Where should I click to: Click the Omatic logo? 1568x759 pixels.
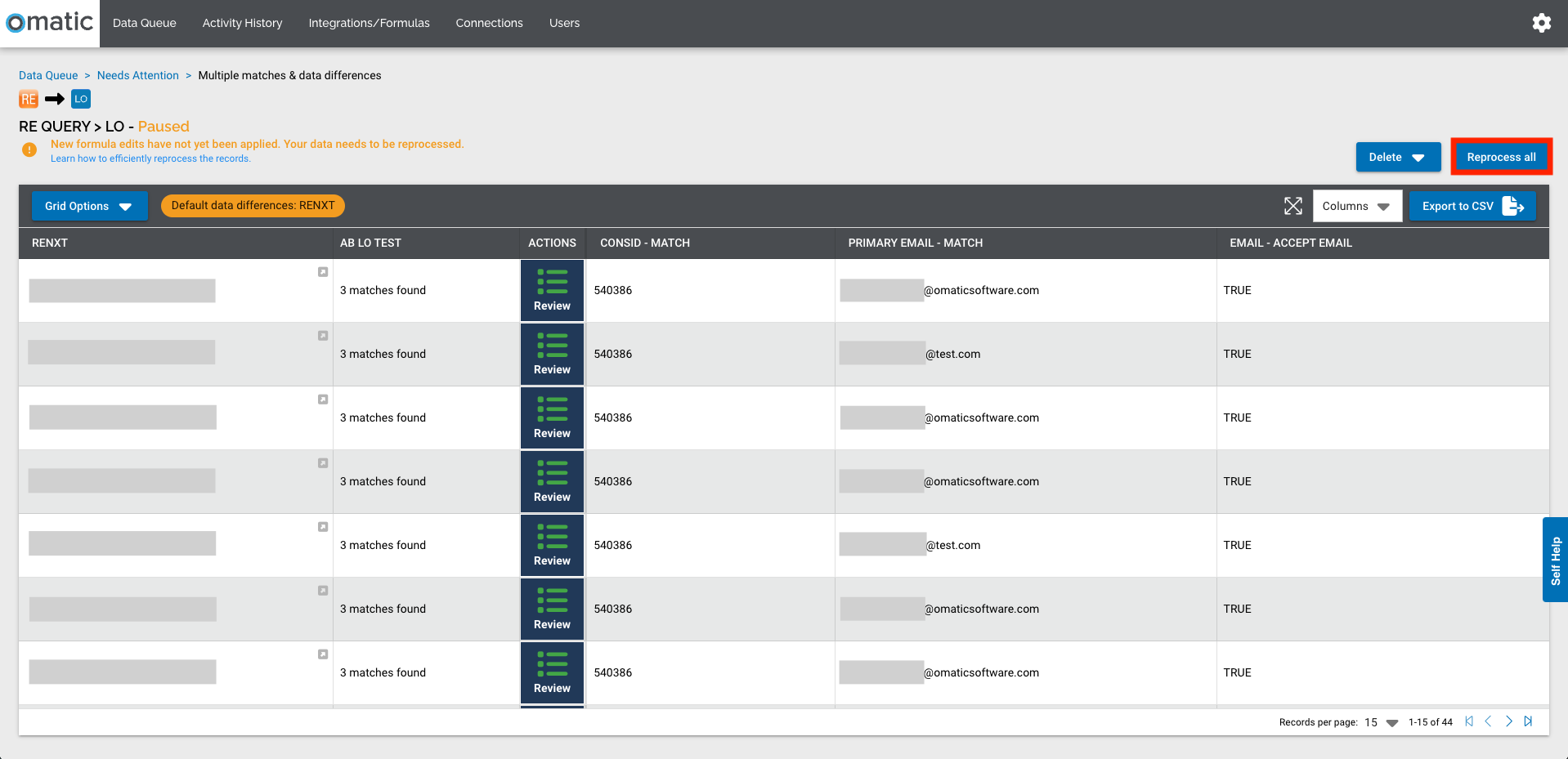[x=50, y=23]
